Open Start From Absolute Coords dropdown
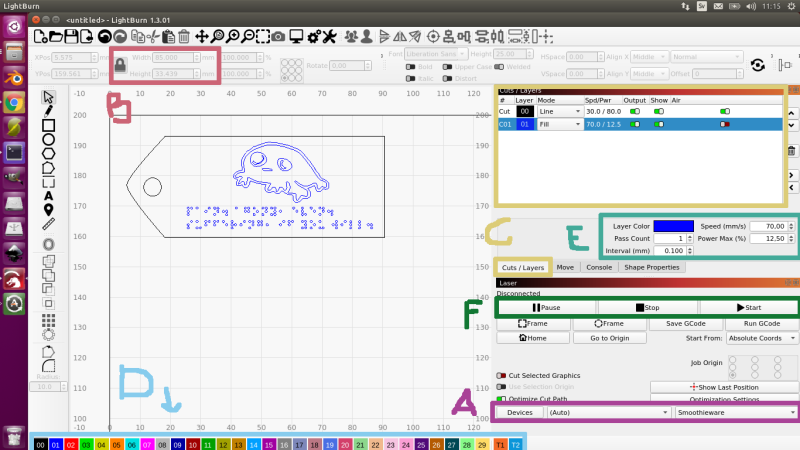Screen dimensions: 800x450 pos(762,338)
